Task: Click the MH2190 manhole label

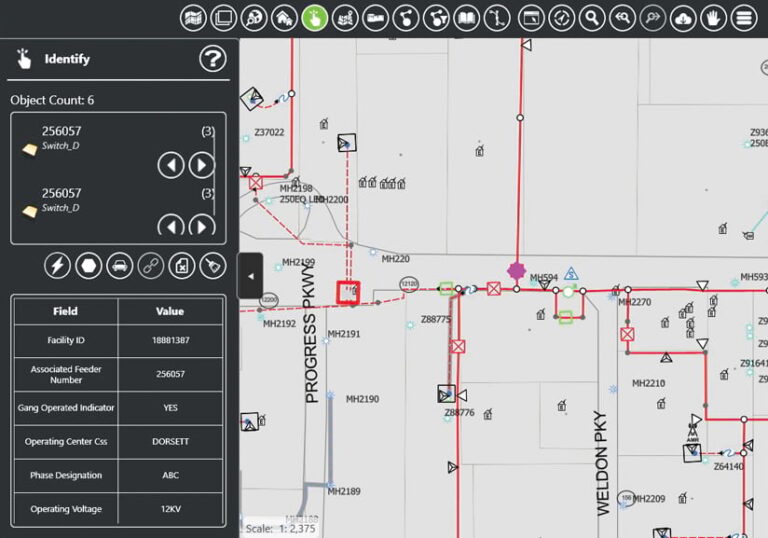Action: tap(362, 399)
